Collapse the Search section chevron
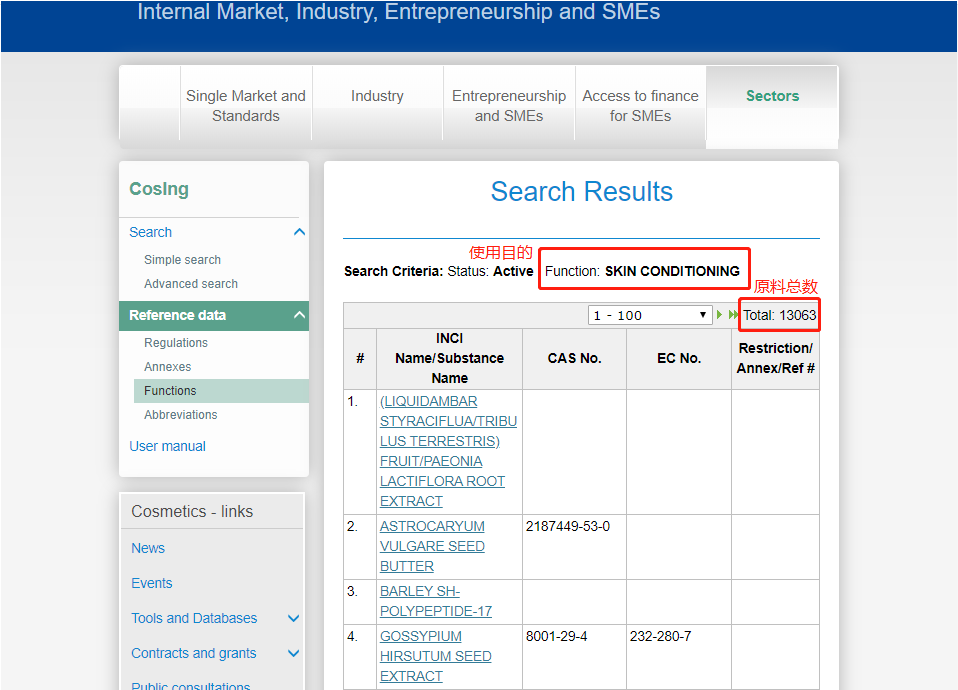958x690 pixels. [x=298, y=232]
